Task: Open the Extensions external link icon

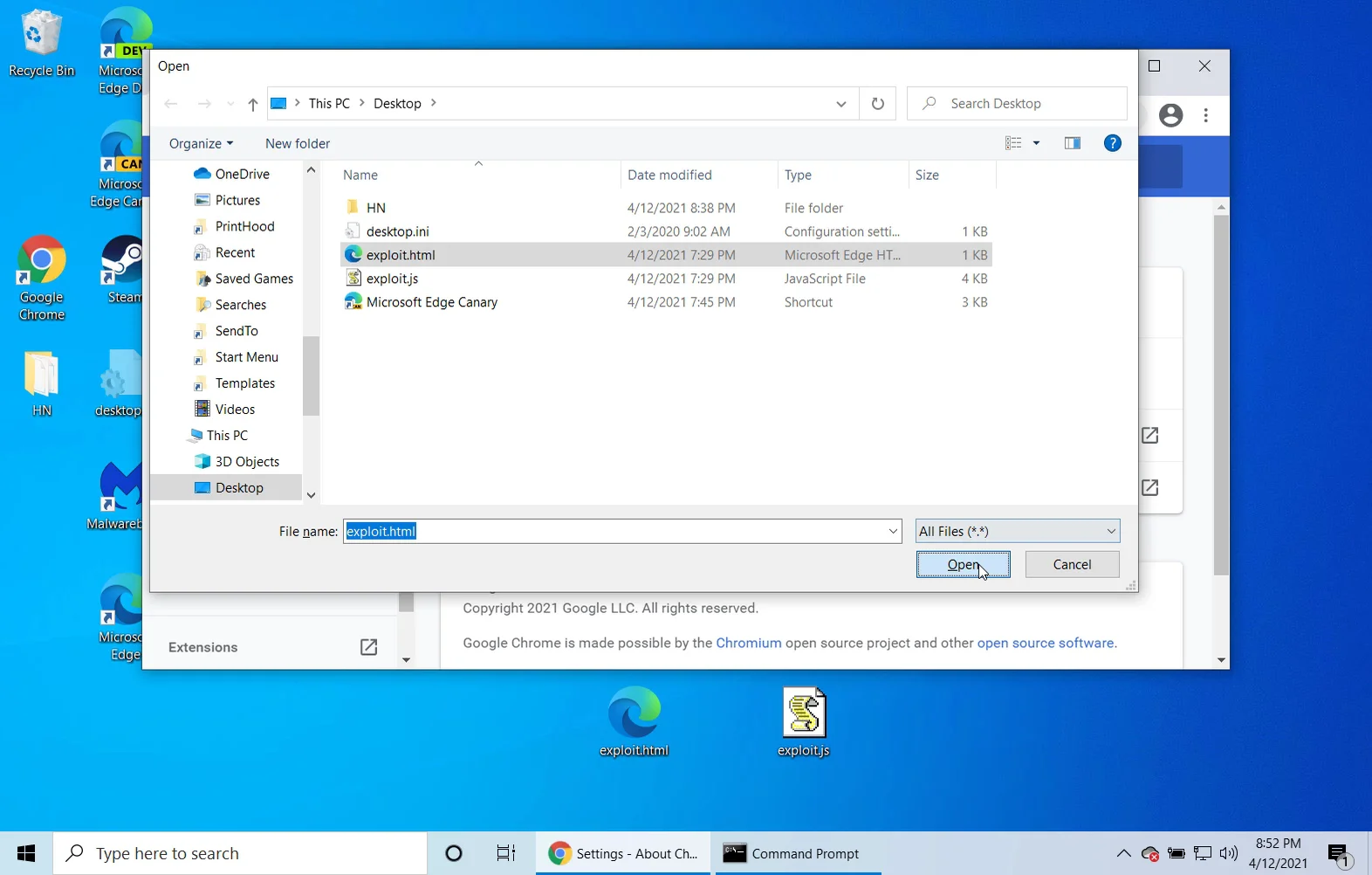Action: click(368, 647)
